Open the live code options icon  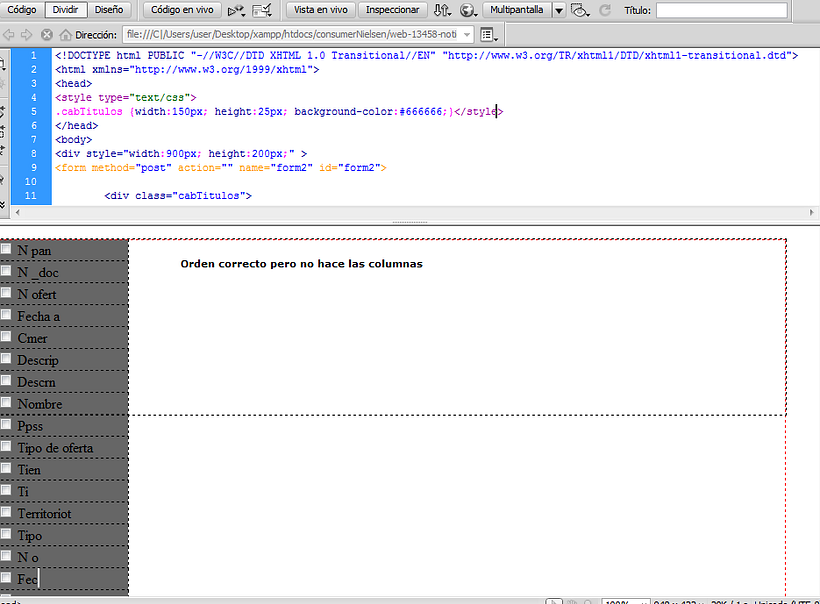236,10
